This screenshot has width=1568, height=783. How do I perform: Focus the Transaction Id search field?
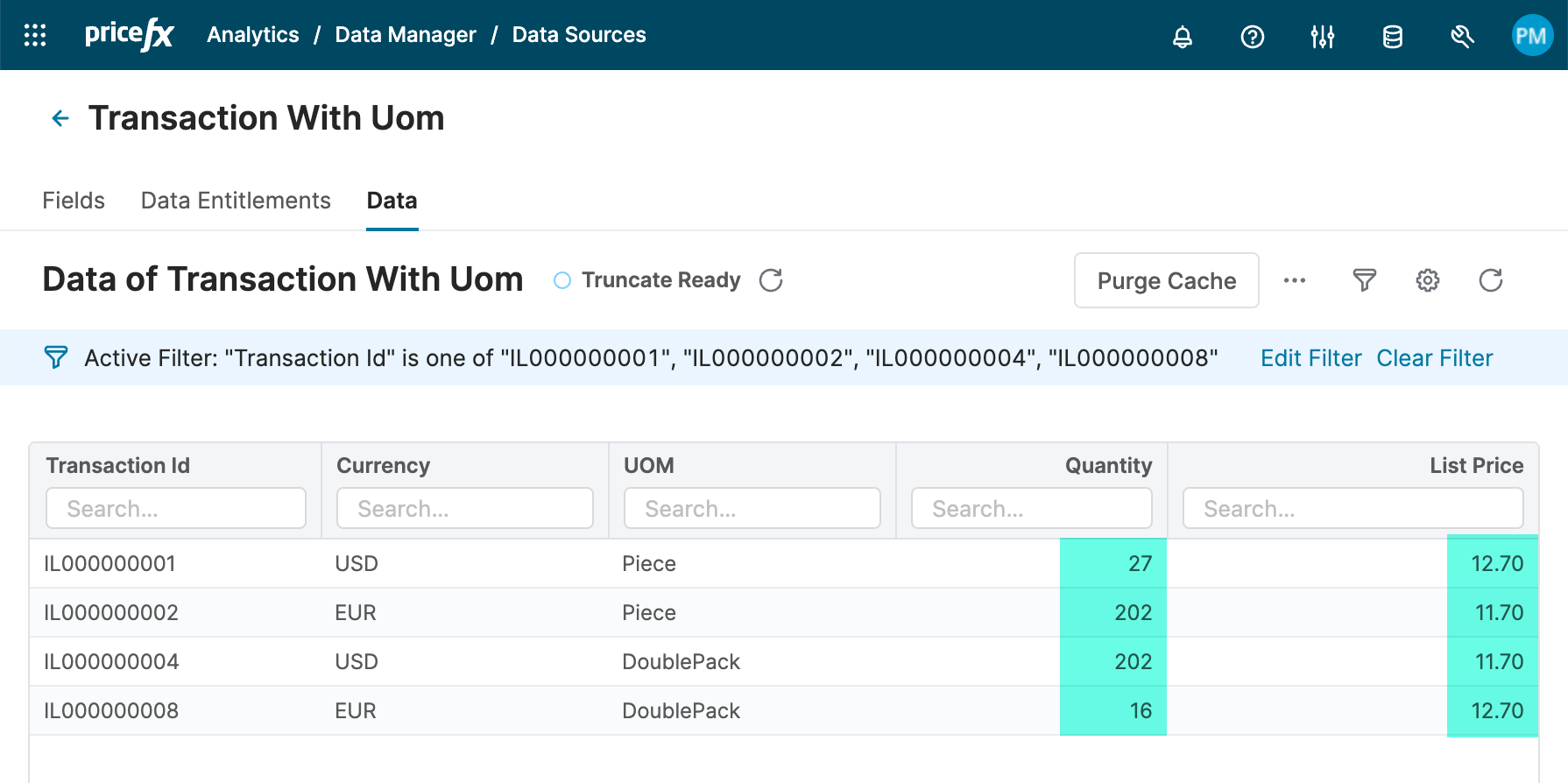[176, 508]
